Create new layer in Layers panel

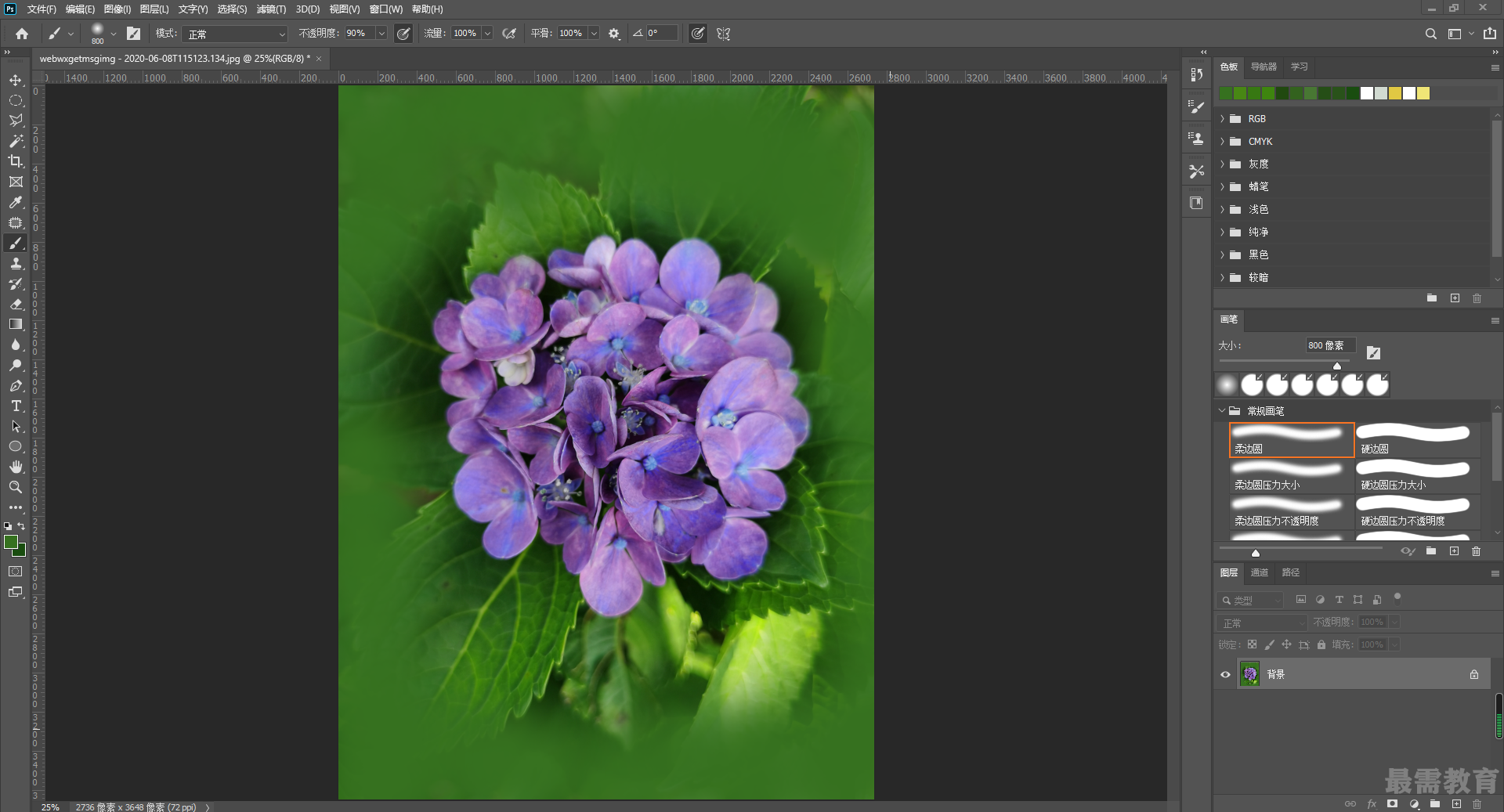coord(1456,803)
